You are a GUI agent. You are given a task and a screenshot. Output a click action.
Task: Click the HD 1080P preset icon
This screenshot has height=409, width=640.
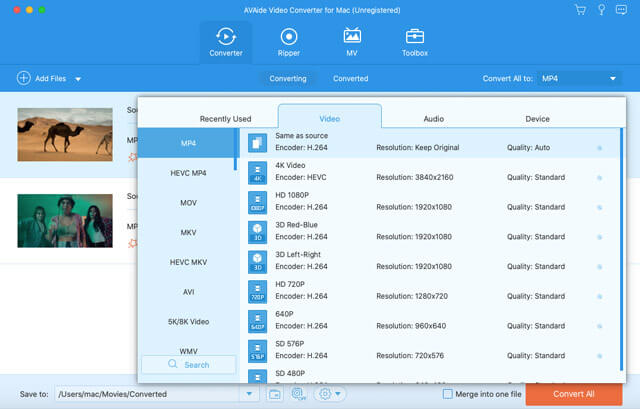[x=257, y=202]
